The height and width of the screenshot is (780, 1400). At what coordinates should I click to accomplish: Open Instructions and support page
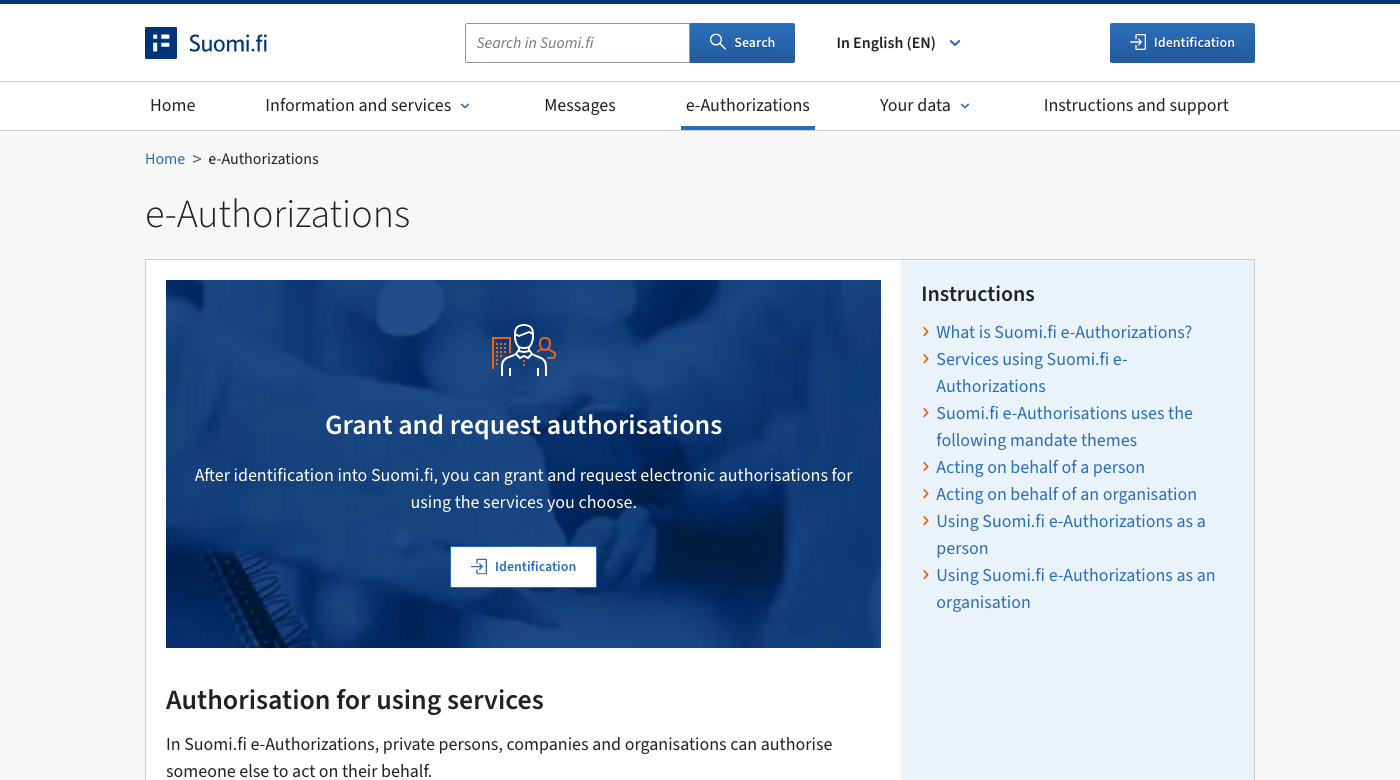point(1136,105)
